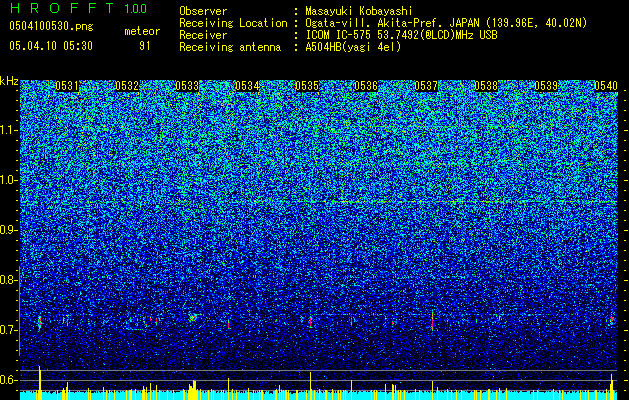Click the 0536 time marker

366,86
